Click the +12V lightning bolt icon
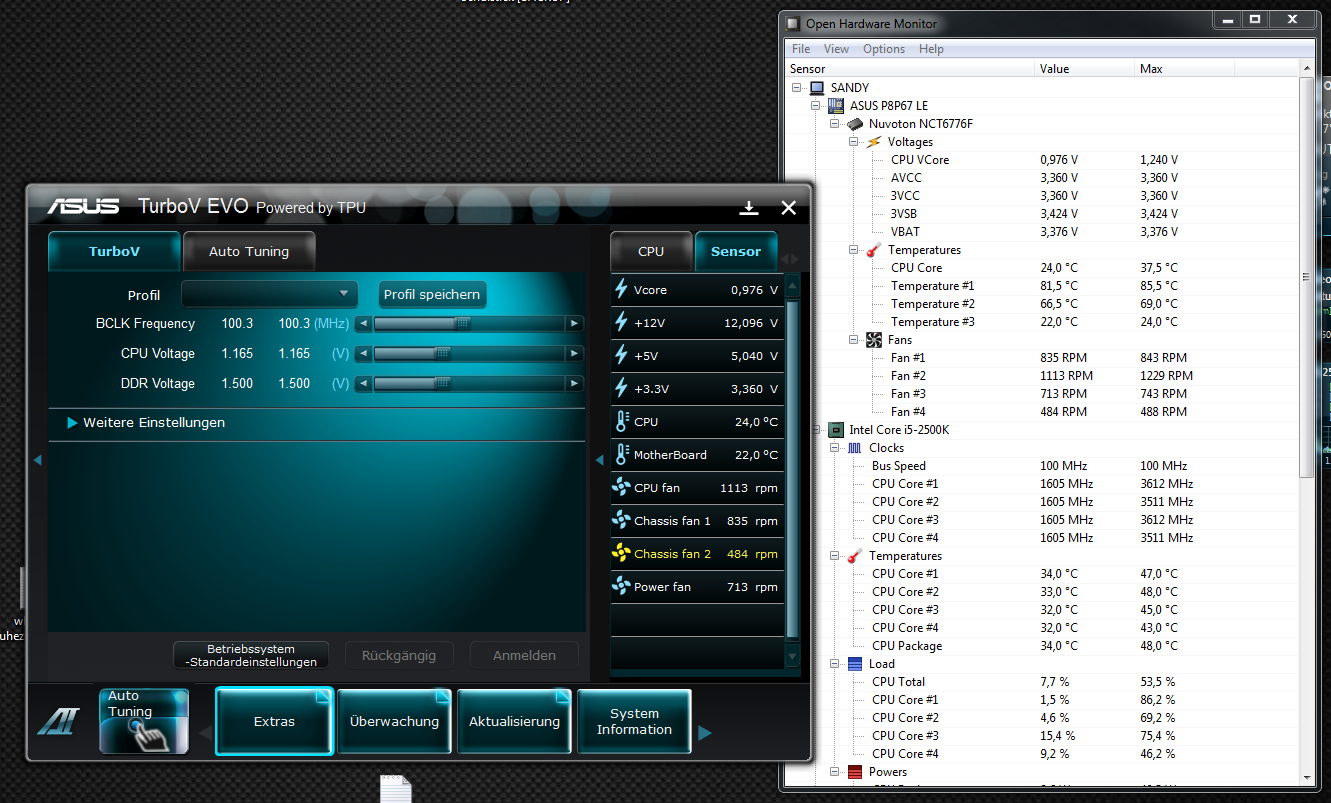Image resolution: width=1331 pixels, height=803 pixels. [x=622, y=323]
